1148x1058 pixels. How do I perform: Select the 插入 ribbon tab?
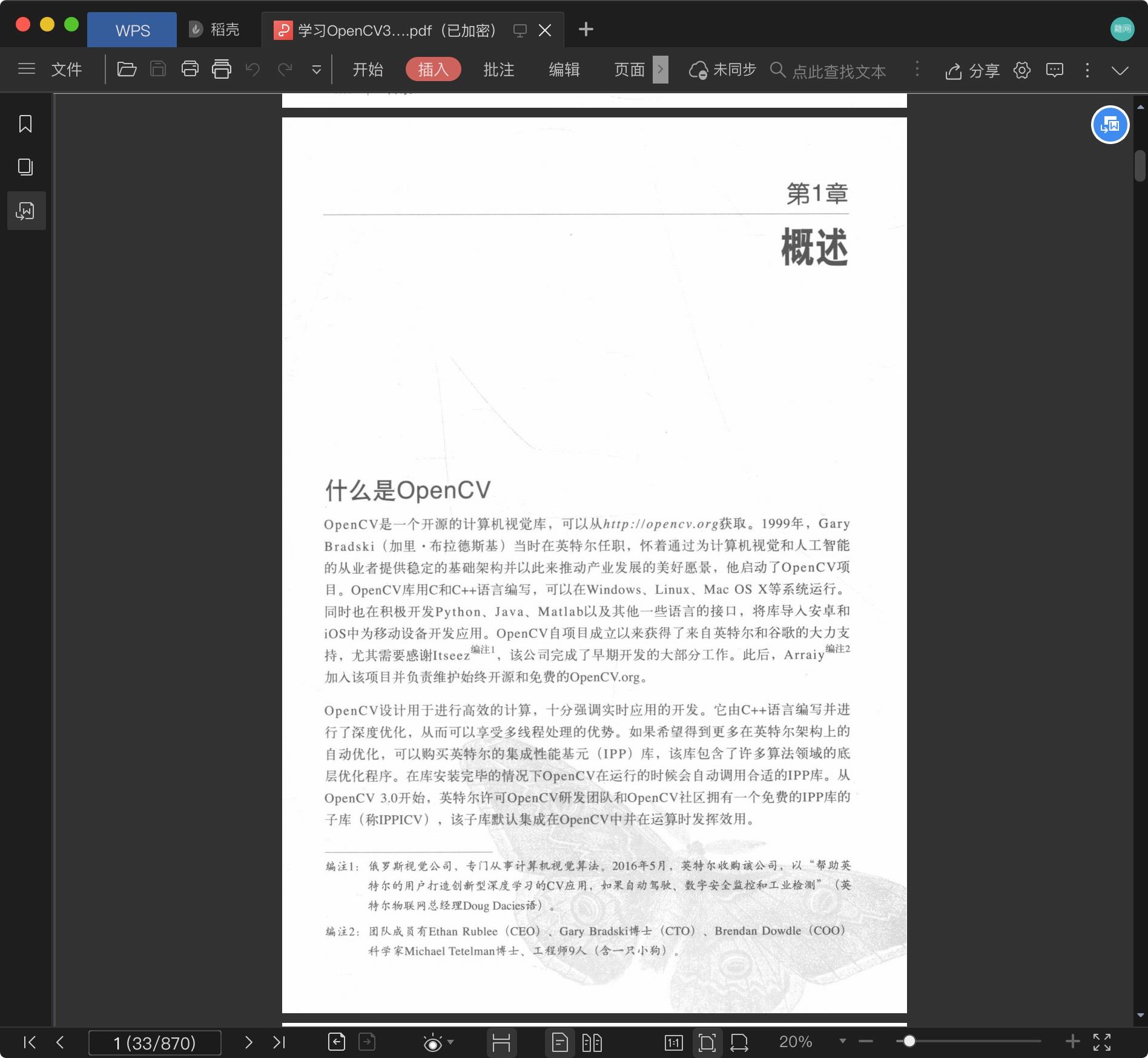point(433,70)
